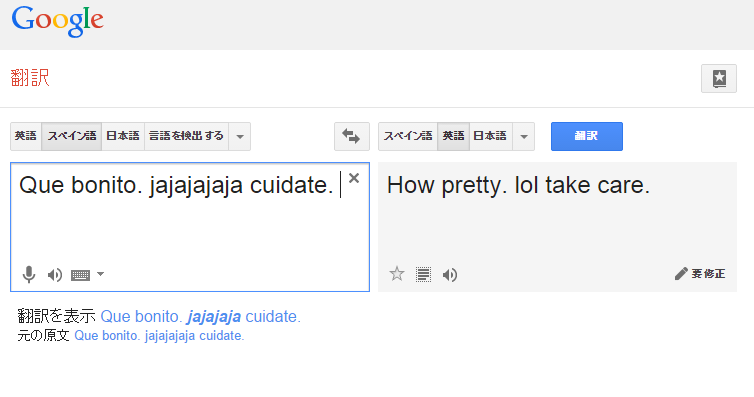Choose 日本語 as target language
Viewport: 754px width, 397px height.
point(490,136)
